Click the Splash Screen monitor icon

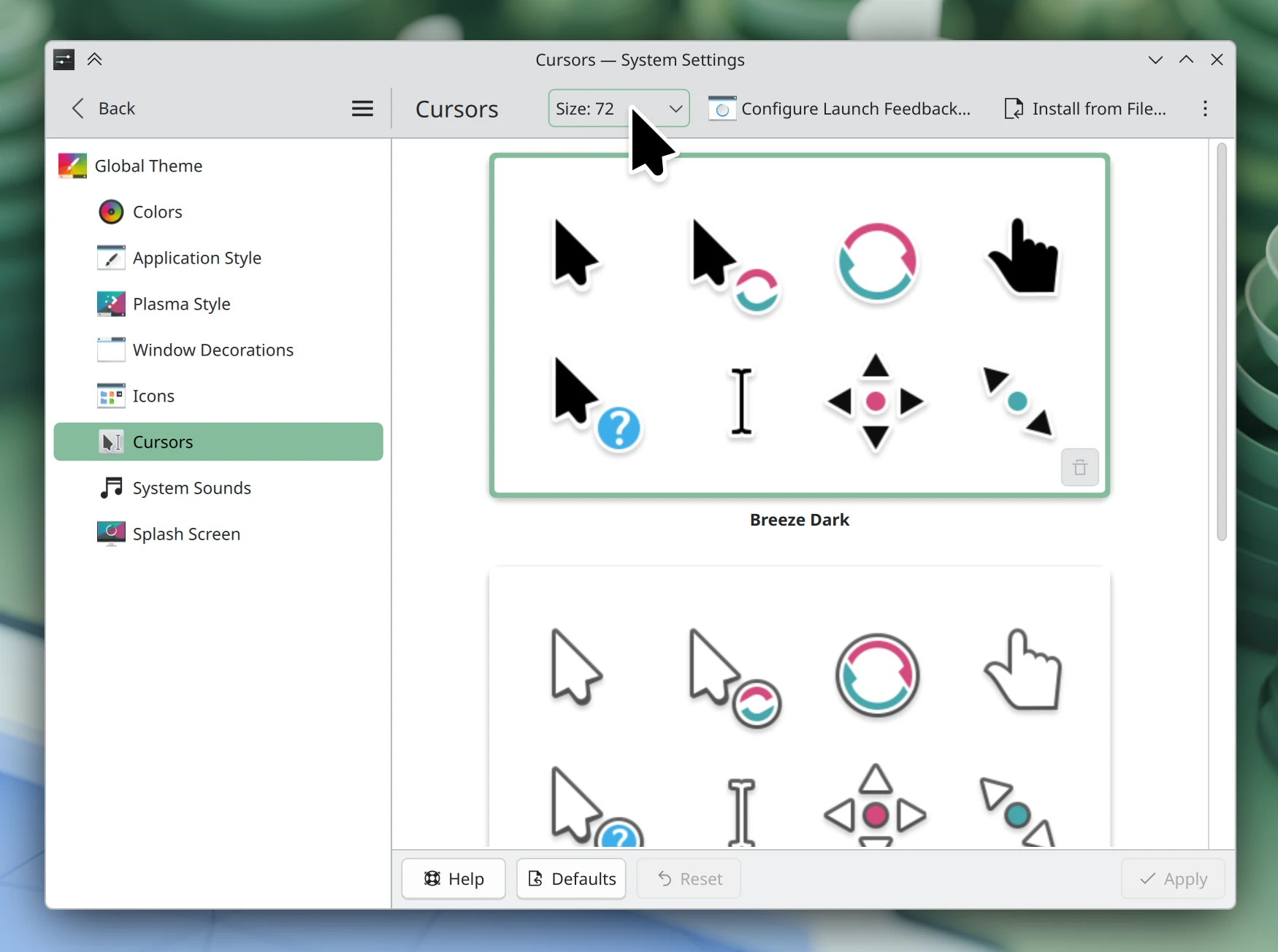coord(111,534)
